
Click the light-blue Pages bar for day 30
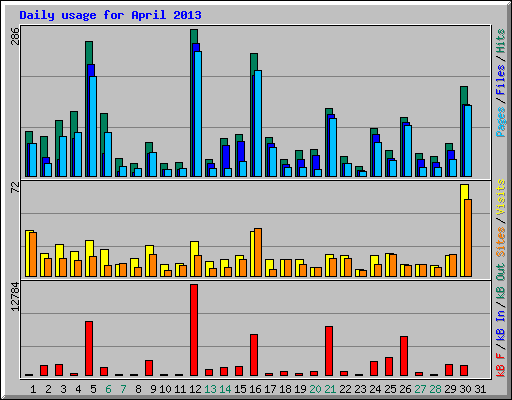coord(468,141)
